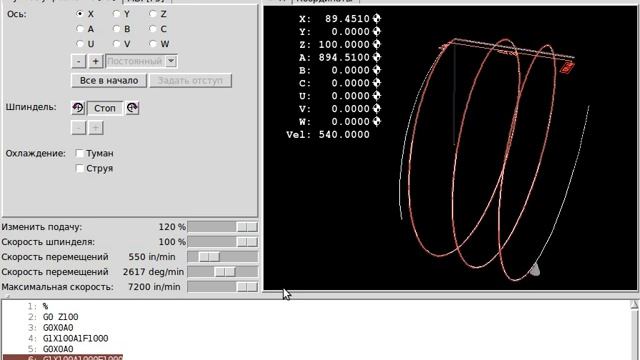Select the U axis radio button
The width and height of the screenshot is (640, 360).
80,44
